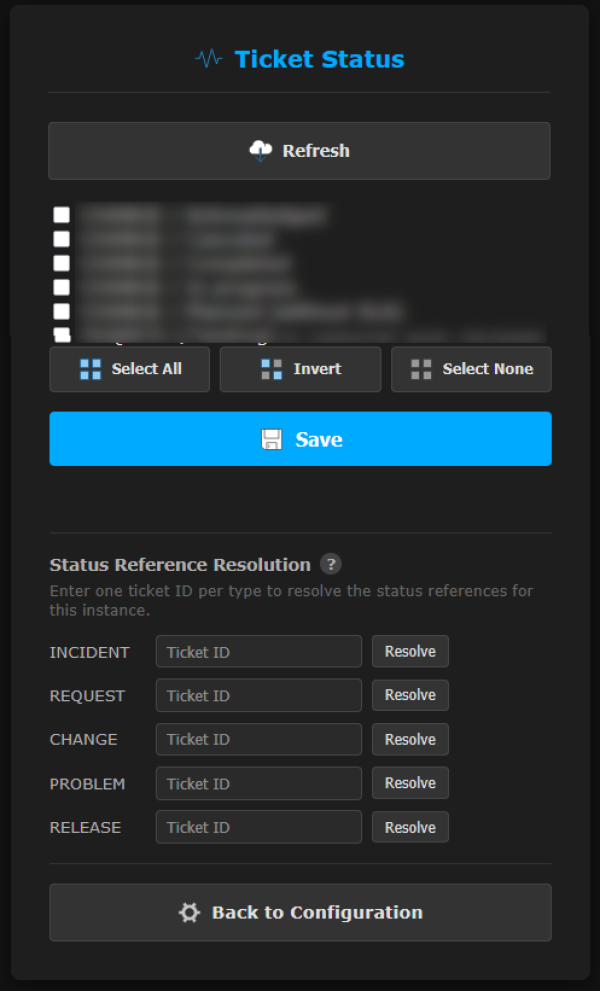Toggle the third checkbox in the status list

[x=62, y=263]
